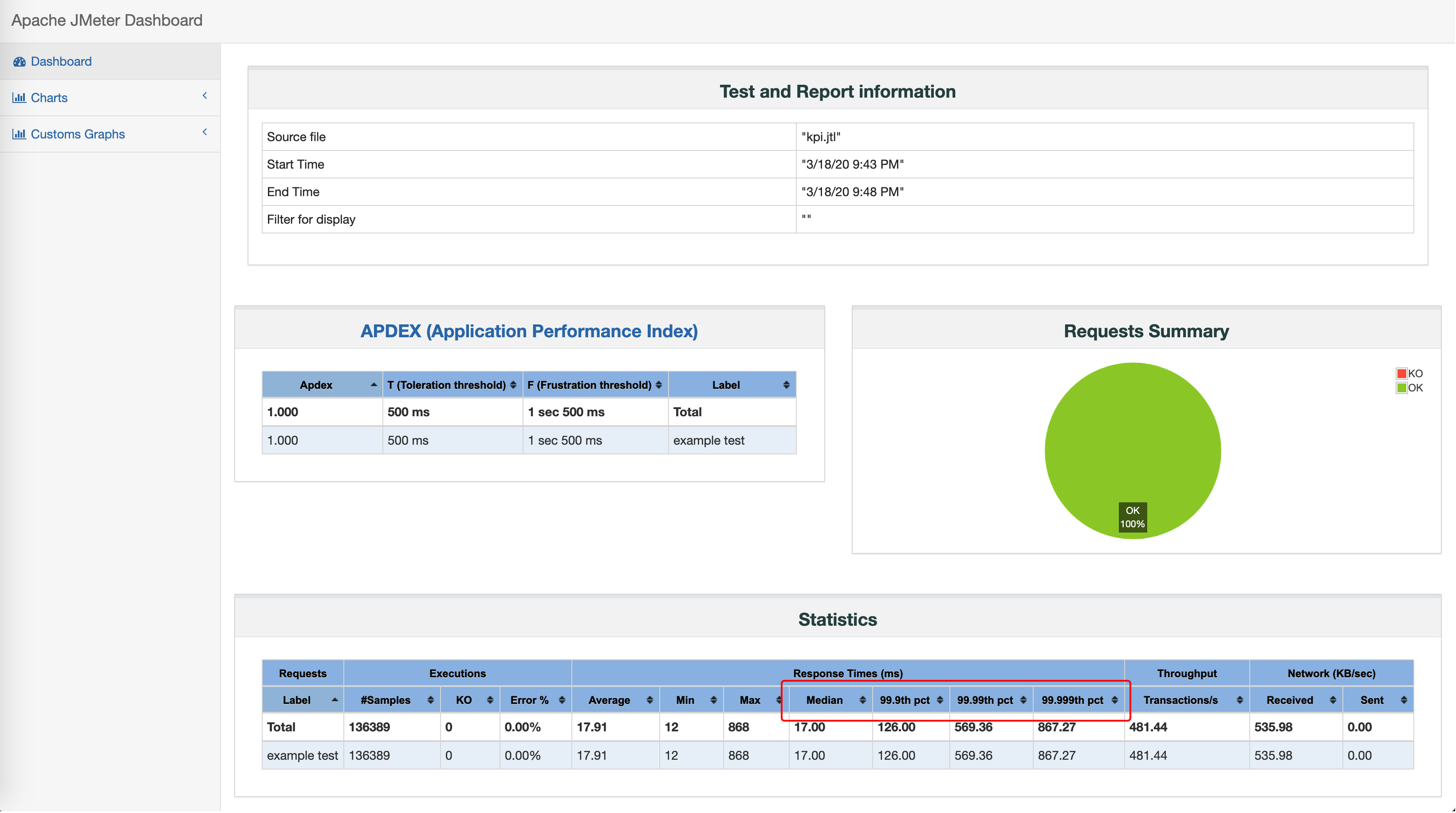This screenshot has width=1456, height=813.
Task: Open the Dashboard sidebar menu item
Action: (x=61, y=62)
